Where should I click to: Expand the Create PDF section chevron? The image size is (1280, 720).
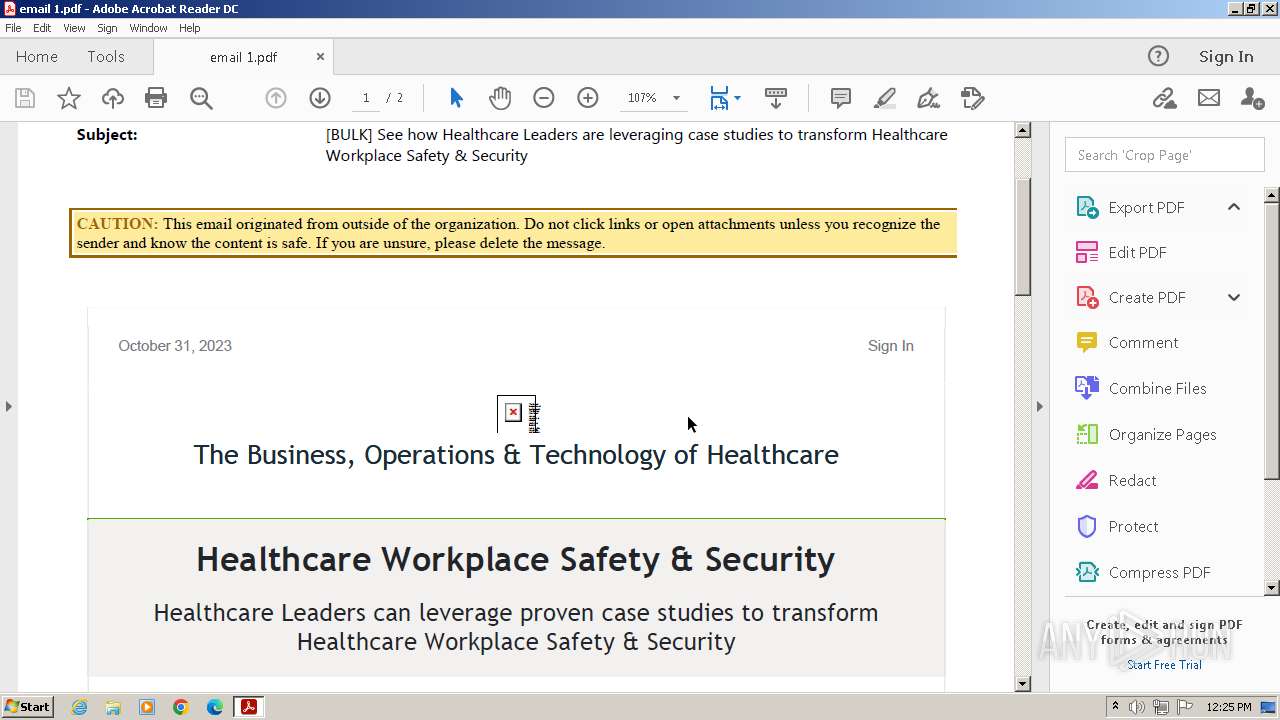click(x=1234, y=297)
